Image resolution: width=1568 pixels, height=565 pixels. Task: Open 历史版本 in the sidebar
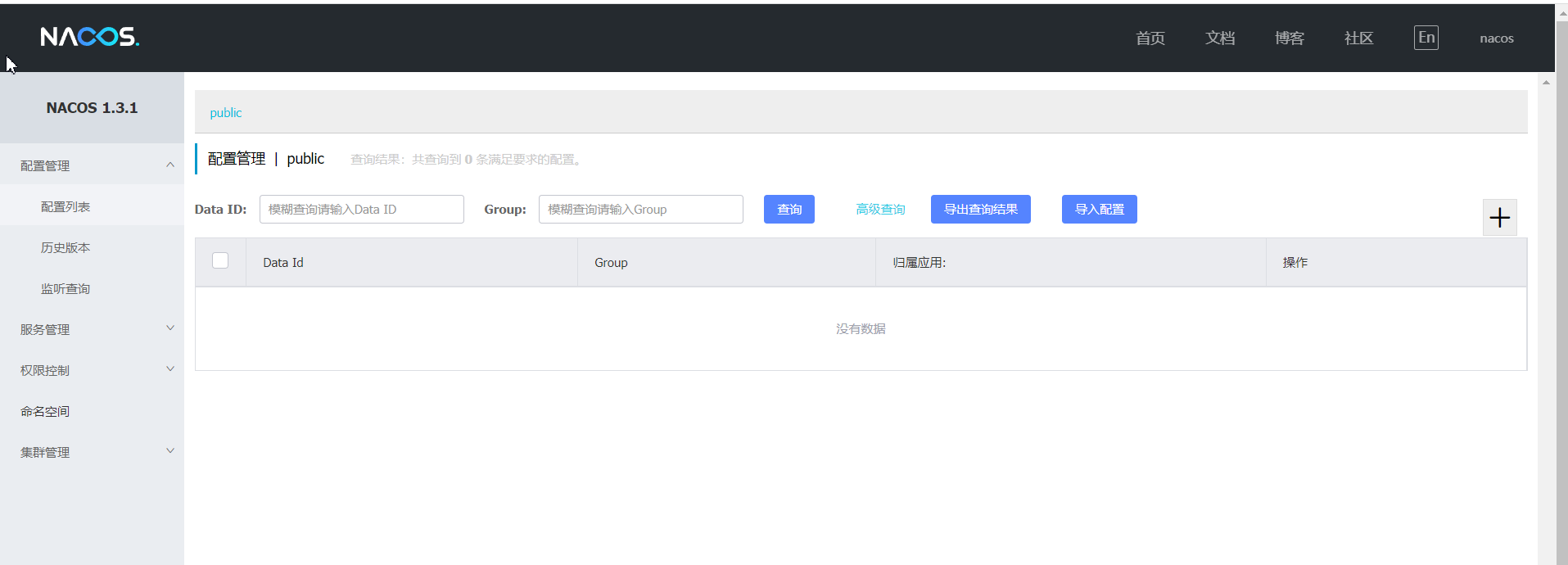tap(66, 247)
